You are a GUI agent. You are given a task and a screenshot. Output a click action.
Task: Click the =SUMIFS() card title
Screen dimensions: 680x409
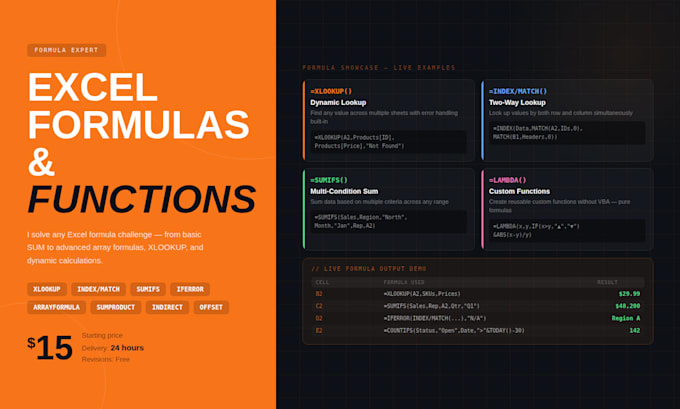click(329, 180)
